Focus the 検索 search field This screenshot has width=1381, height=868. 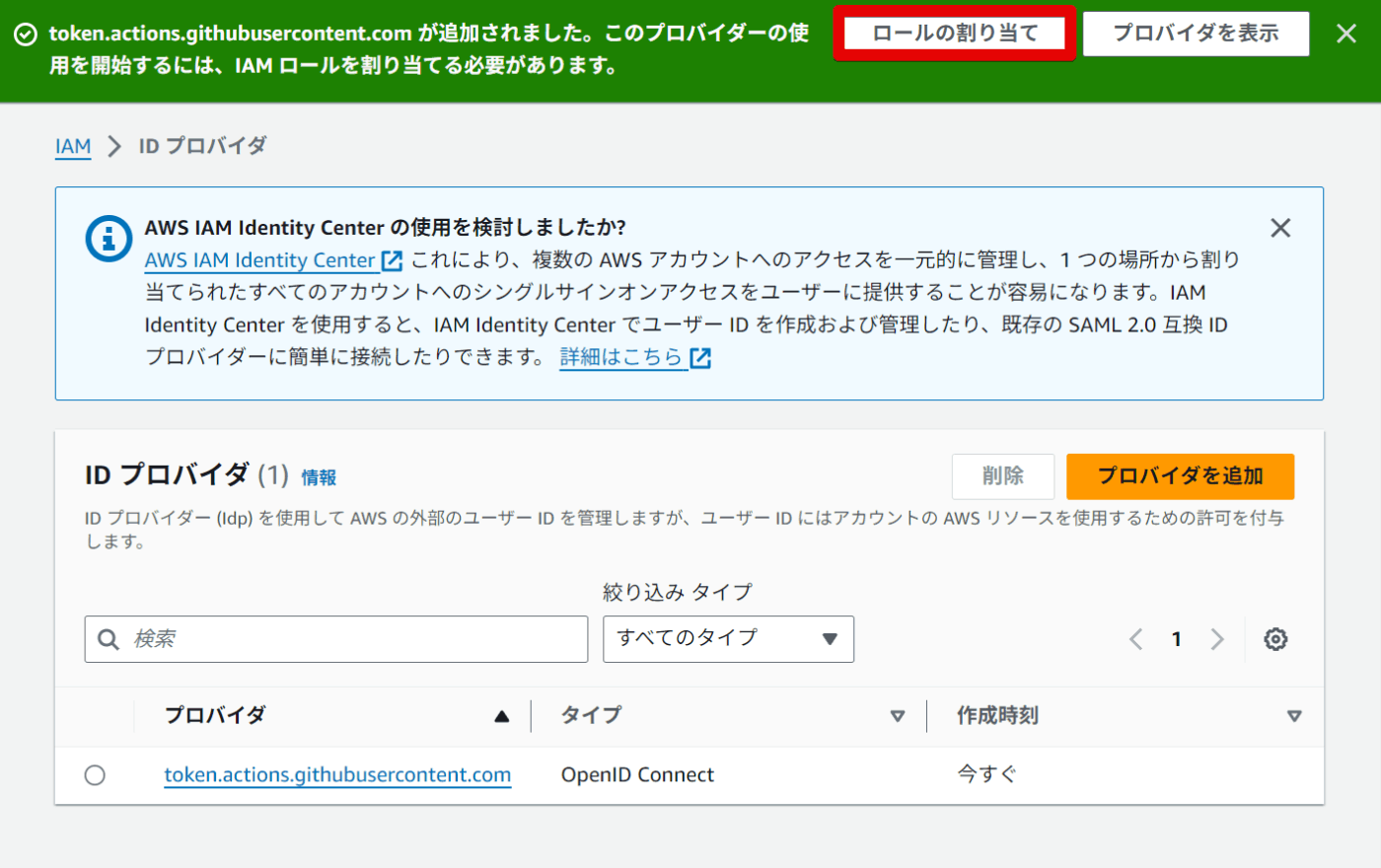[336, 639]
